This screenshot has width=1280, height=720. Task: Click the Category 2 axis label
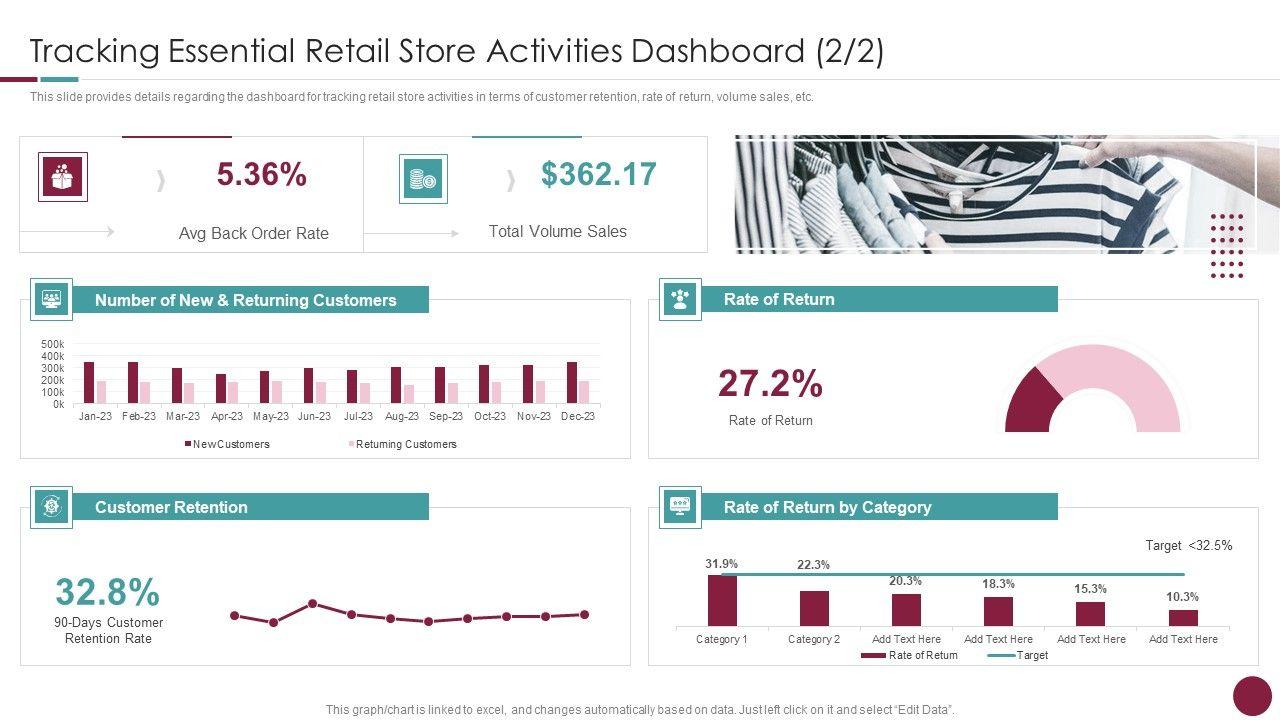click(814, 639)
